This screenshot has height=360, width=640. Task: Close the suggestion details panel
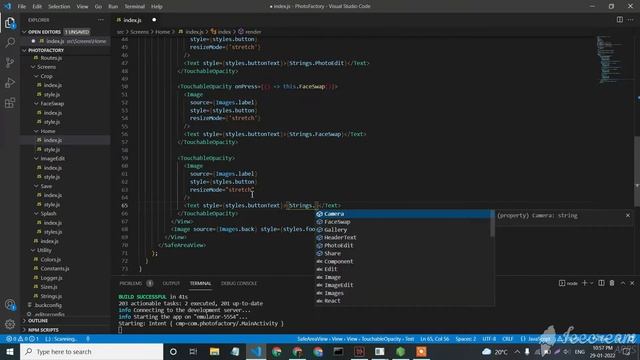[x=628, y=215]
